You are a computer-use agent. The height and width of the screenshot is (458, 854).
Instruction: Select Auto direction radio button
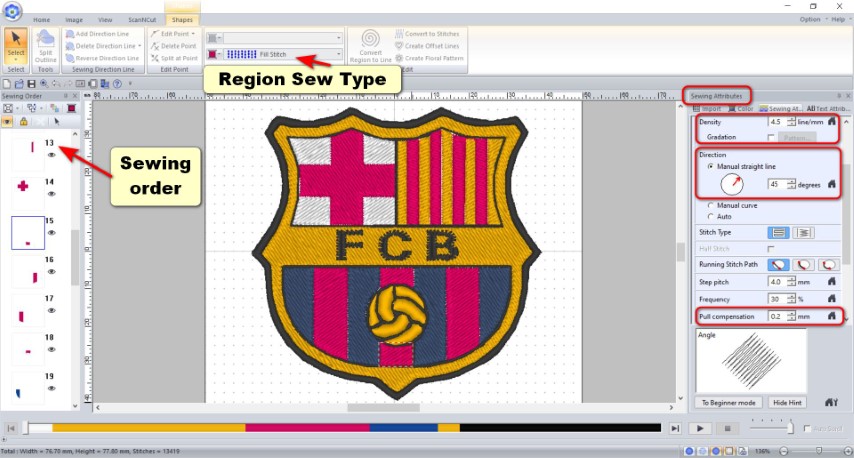710,216
